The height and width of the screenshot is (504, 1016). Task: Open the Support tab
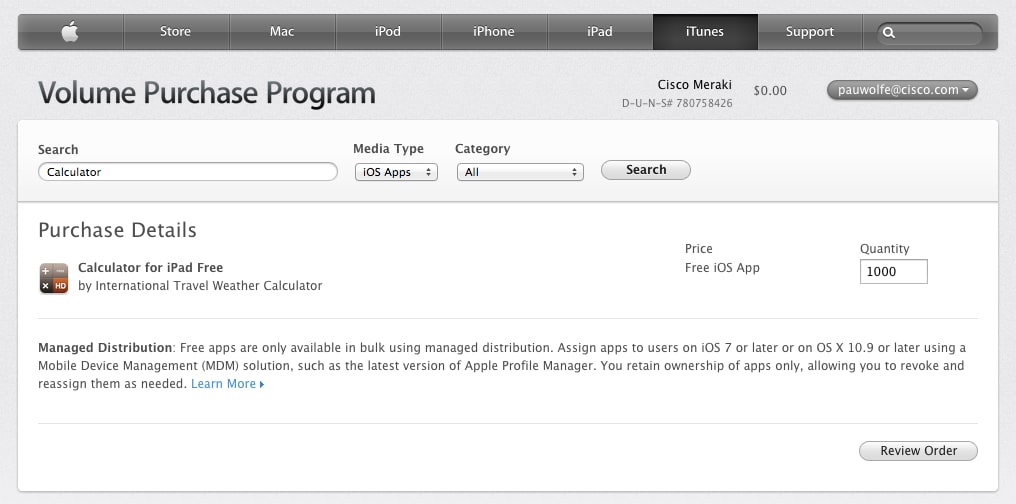[810, 32]
